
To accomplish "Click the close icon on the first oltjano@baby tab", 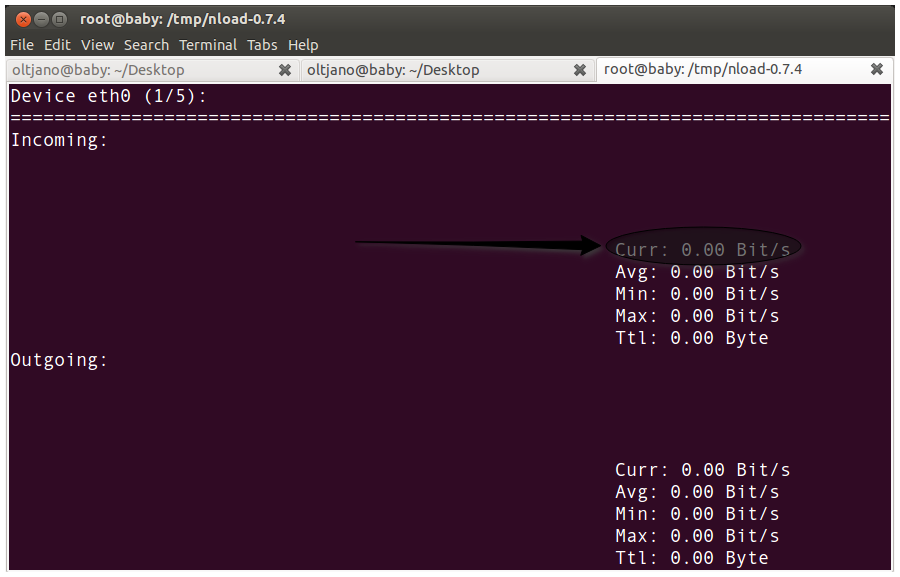I will 286,70.
